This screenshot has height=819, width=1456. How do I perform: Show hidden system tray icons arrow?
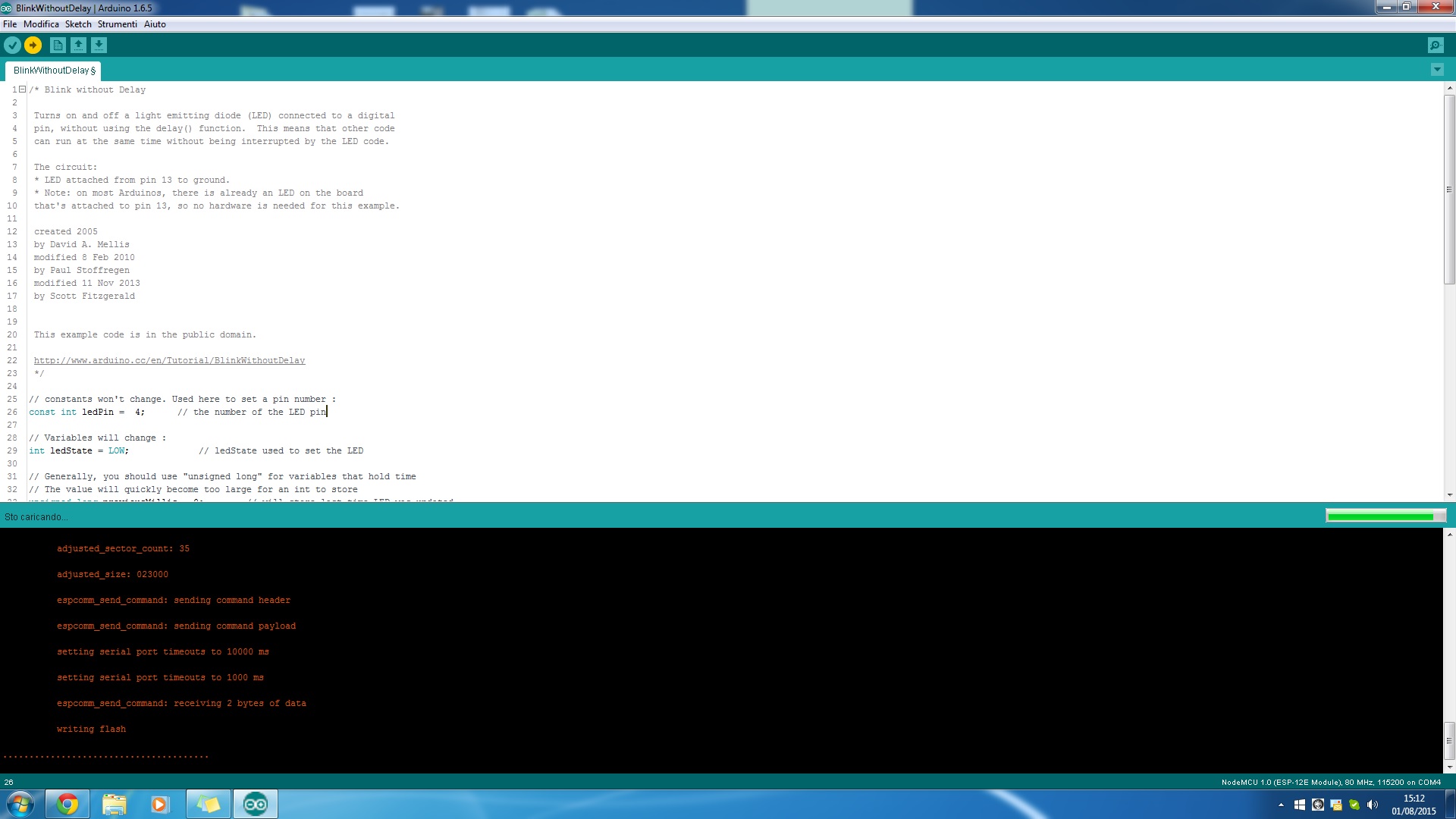click(1281, 805)
